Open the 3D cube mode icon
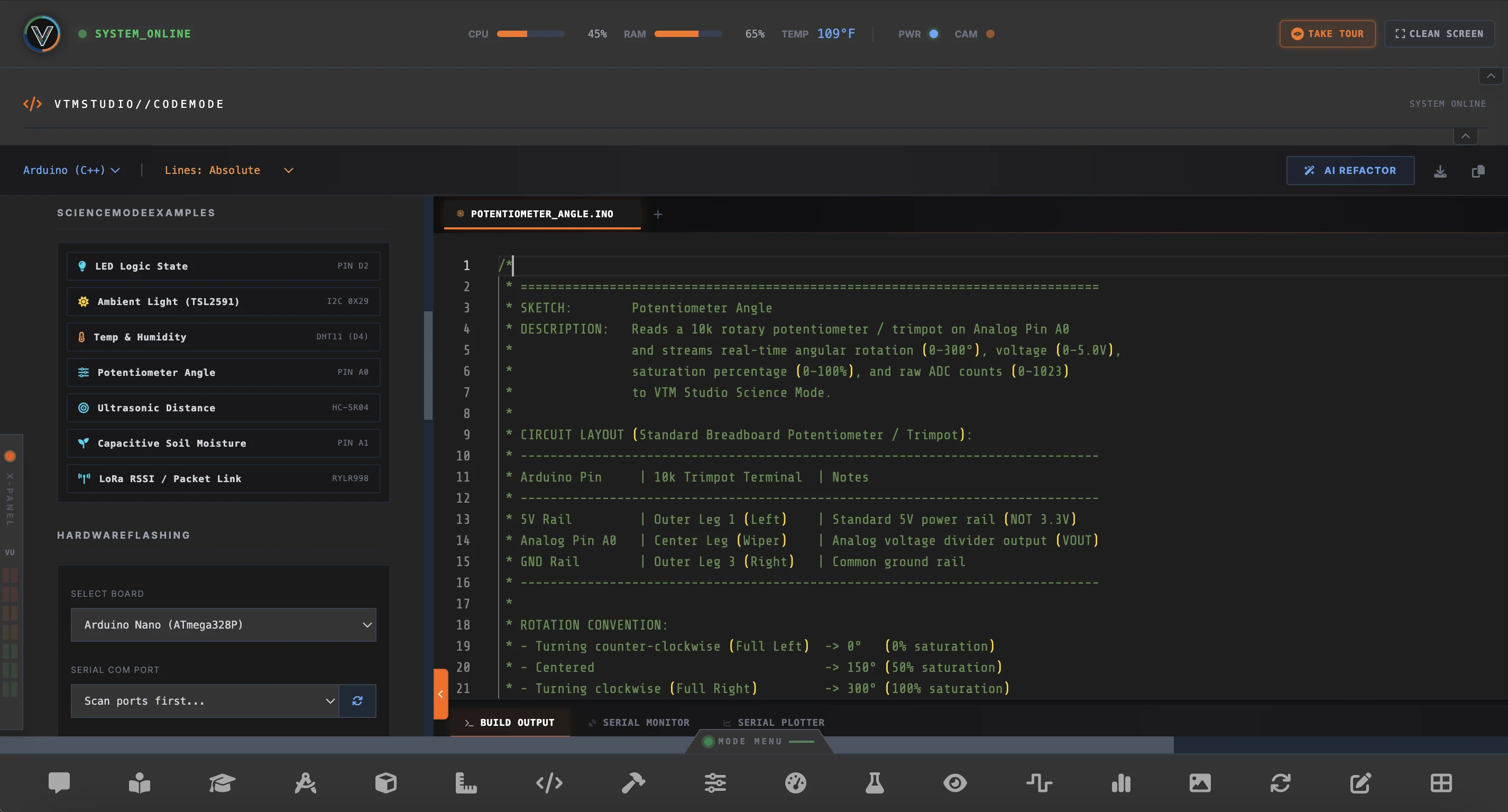The height and width of the screenshot is (812, 1508). [386, 783]
